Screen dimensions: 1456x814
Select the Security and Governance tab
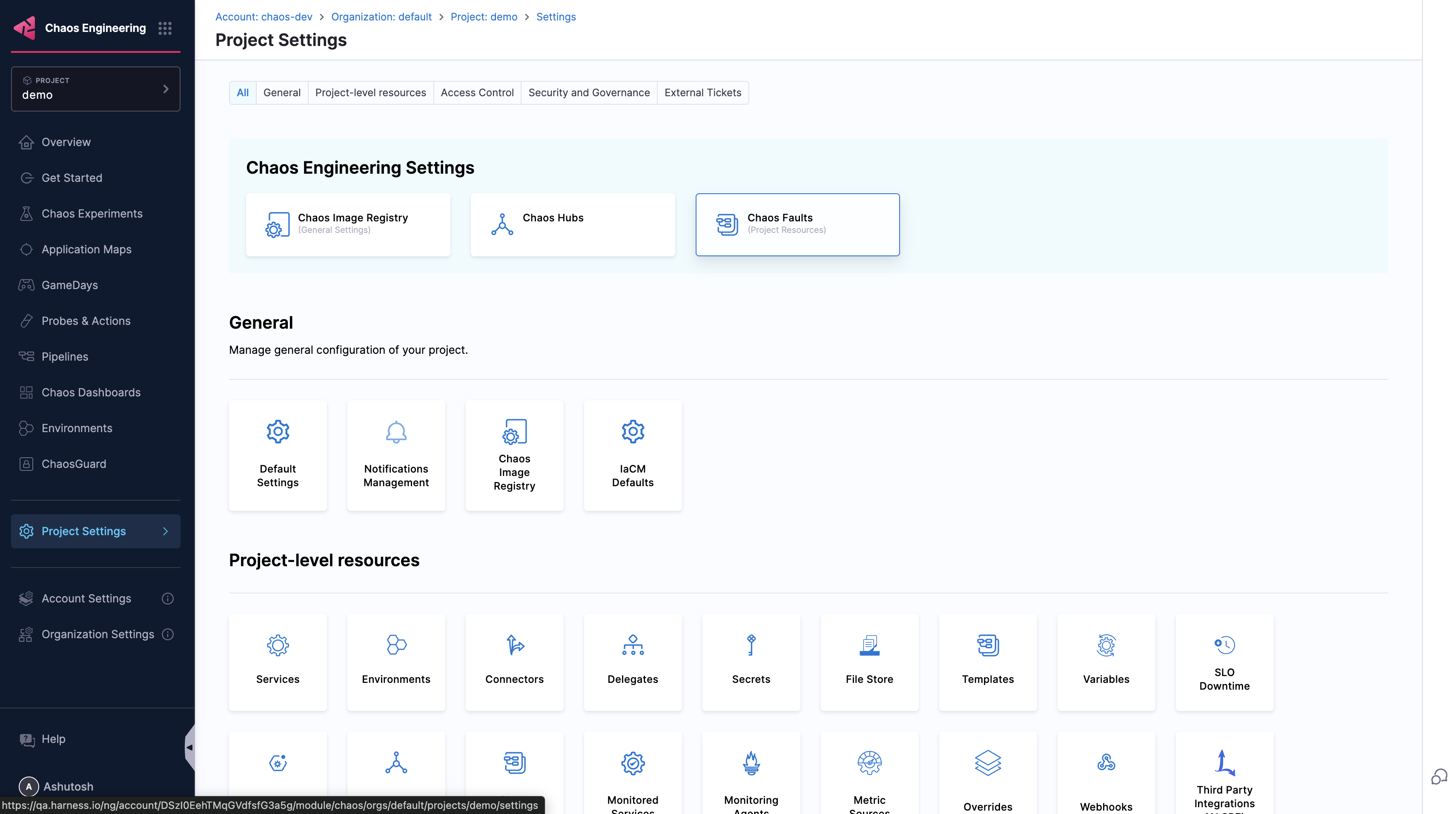(x=588, y=93)
